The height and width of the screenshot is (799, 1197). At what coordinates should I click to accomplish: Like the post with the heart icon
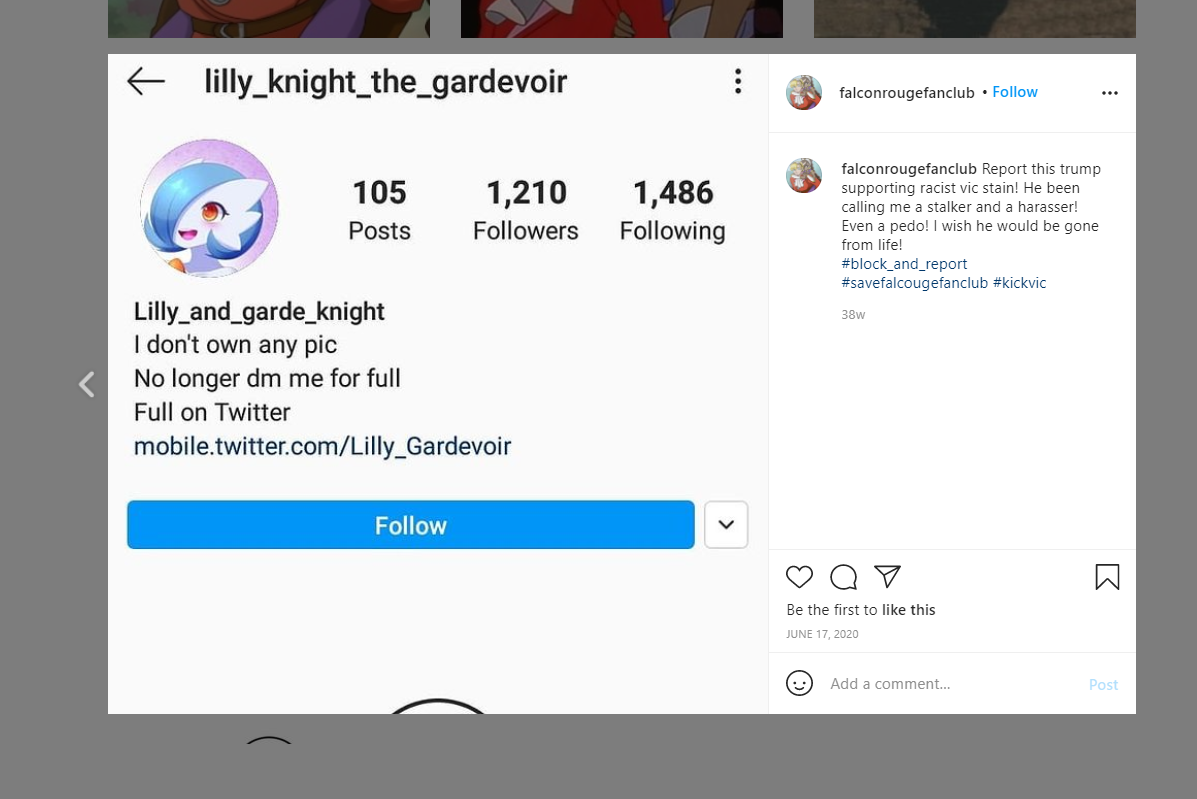tap(799, 577)
